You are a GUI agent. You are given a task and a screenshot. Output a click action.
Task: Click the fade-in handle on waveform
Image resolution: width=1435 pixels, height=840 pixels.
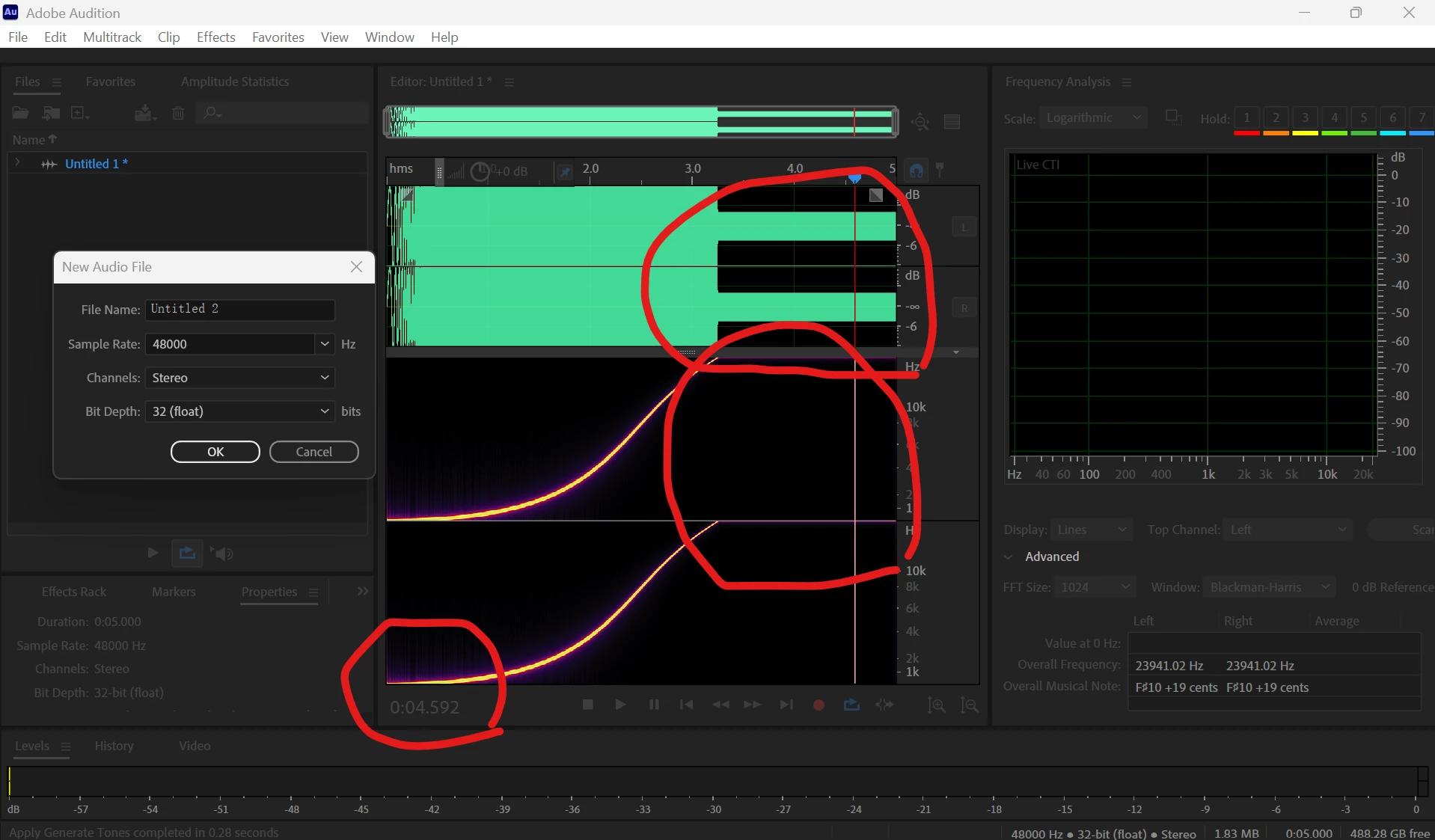click(x=407, y=195)
